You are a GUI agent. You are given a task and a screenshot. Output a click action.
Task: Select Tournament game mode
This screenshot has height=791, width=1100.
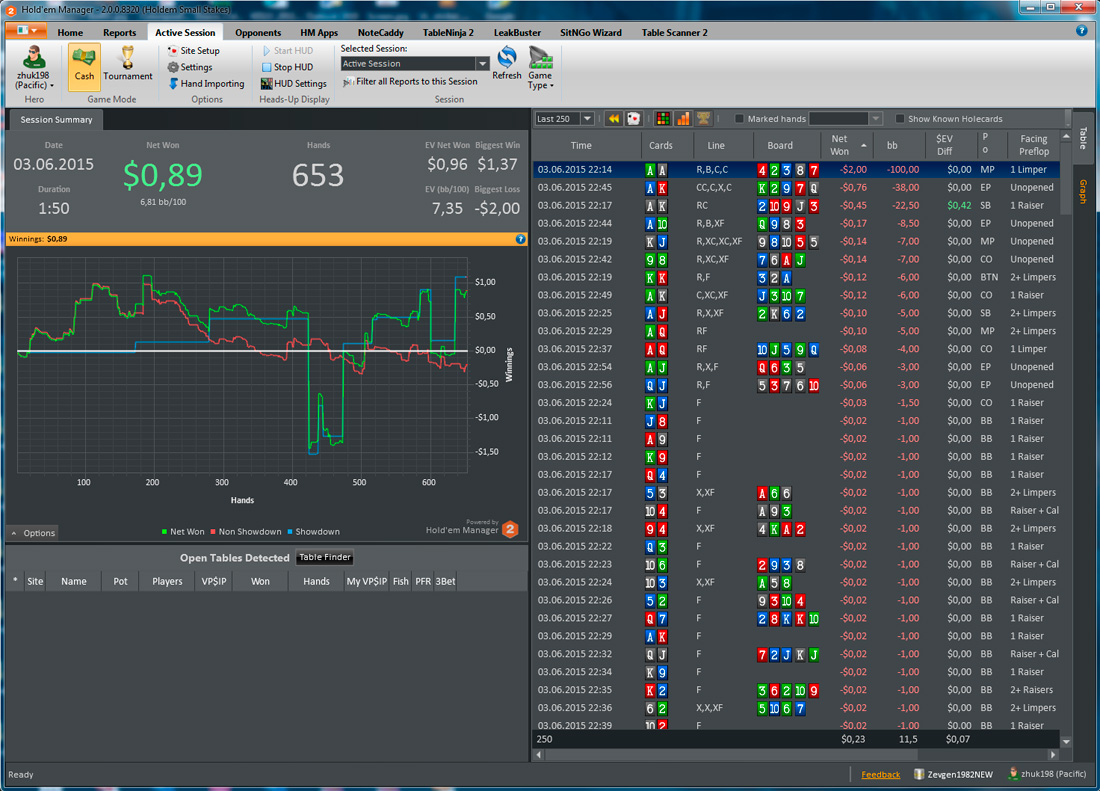pos(128,65)
